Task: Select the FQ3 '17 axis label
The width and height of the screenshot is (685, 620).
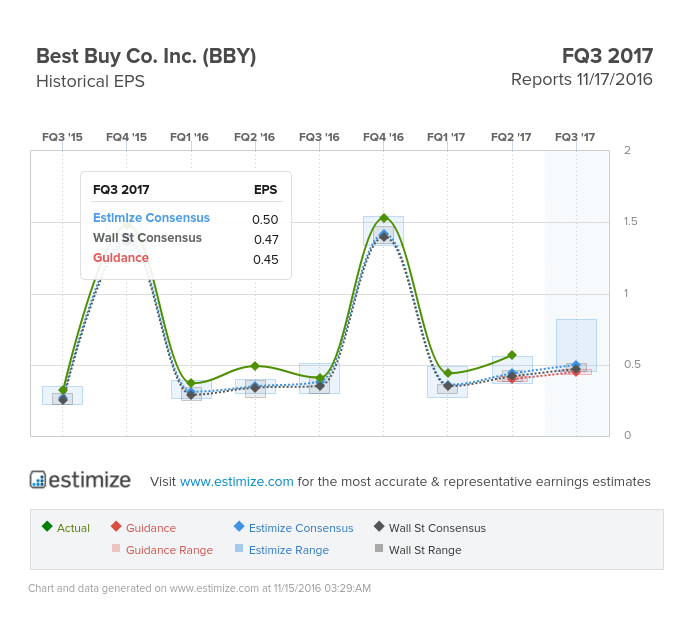Action: pos(575,137)
